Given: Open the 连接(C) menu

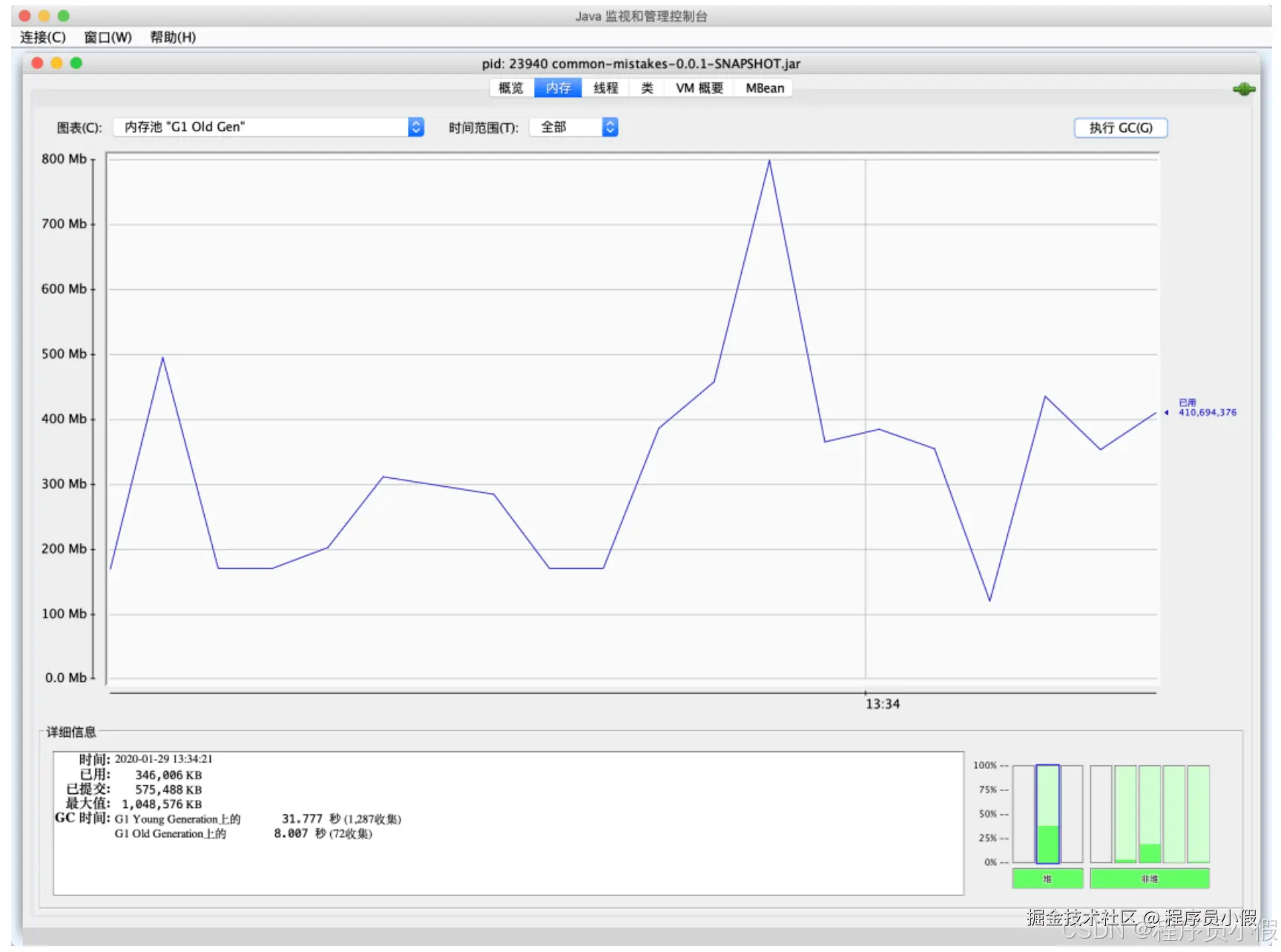Looking at the screenshot, I should 42,37.
